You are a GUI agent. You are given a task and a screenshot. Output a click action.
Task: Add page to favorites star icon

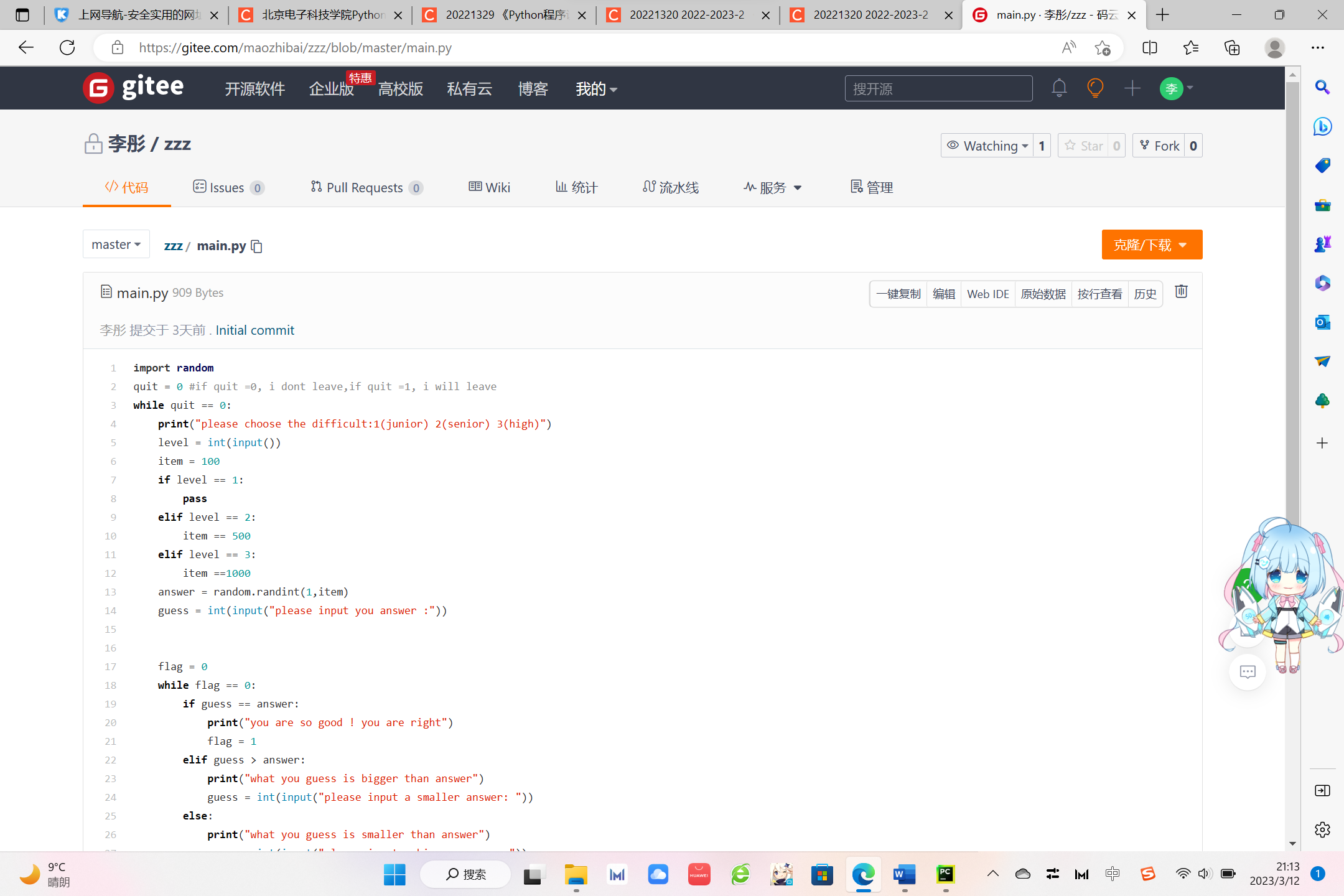coord(1103,48)
